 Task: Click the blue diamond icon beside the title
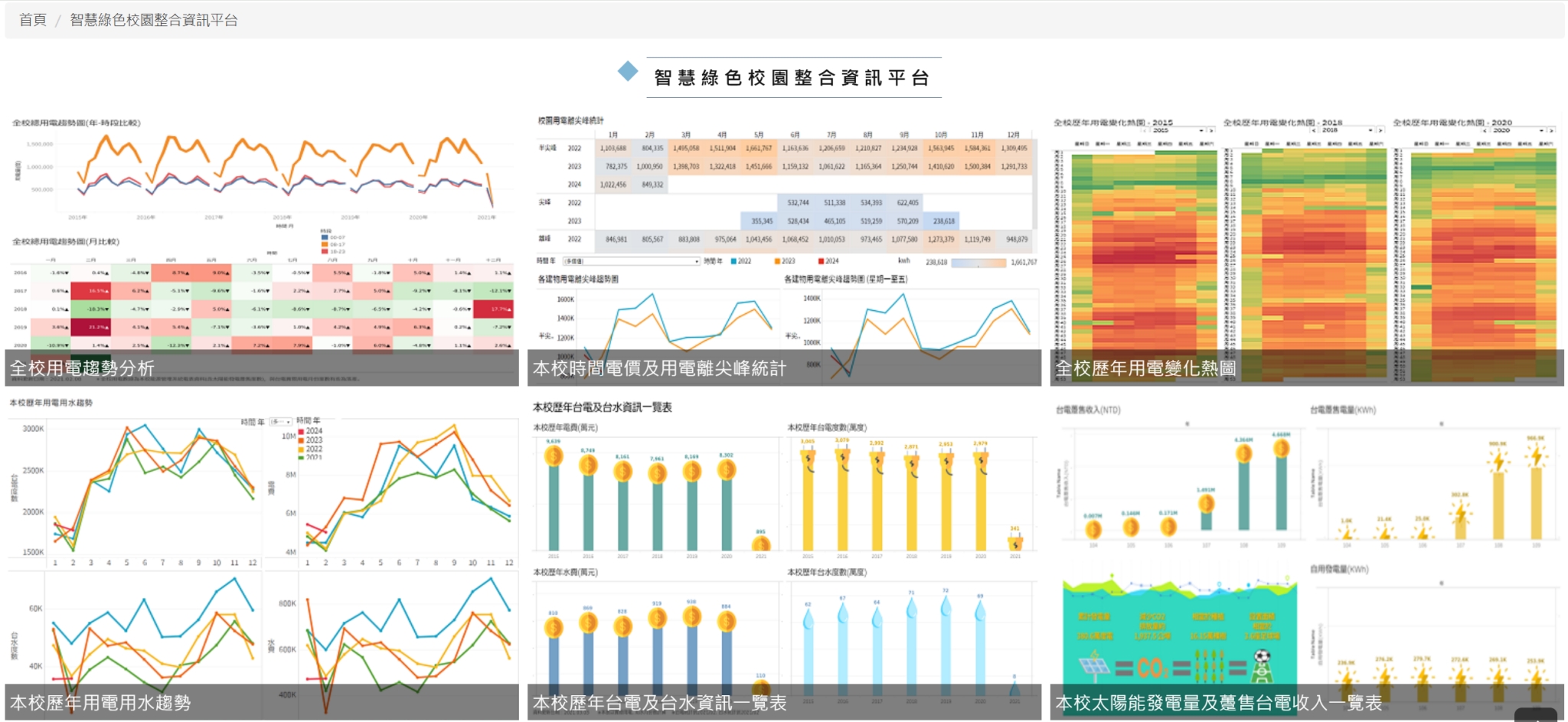(x=628, y=71)
